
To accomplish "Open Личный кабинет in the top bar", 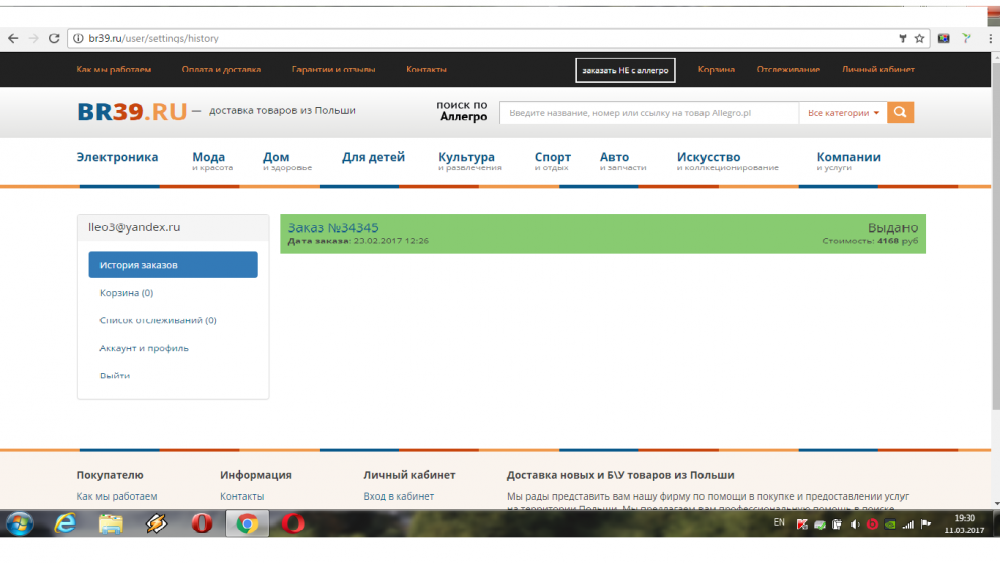I will [878, 69].
